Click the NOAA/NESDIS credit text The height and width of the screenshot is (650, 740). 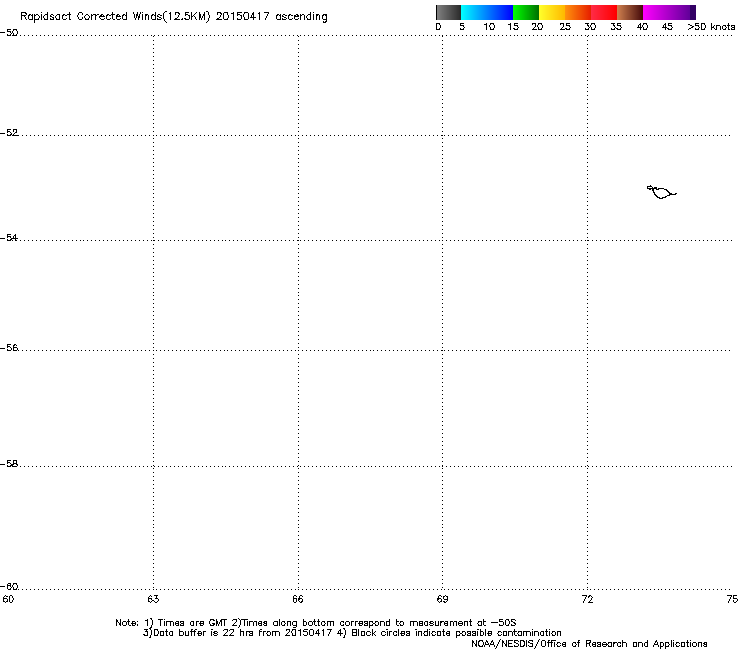[x=589, y=643]
